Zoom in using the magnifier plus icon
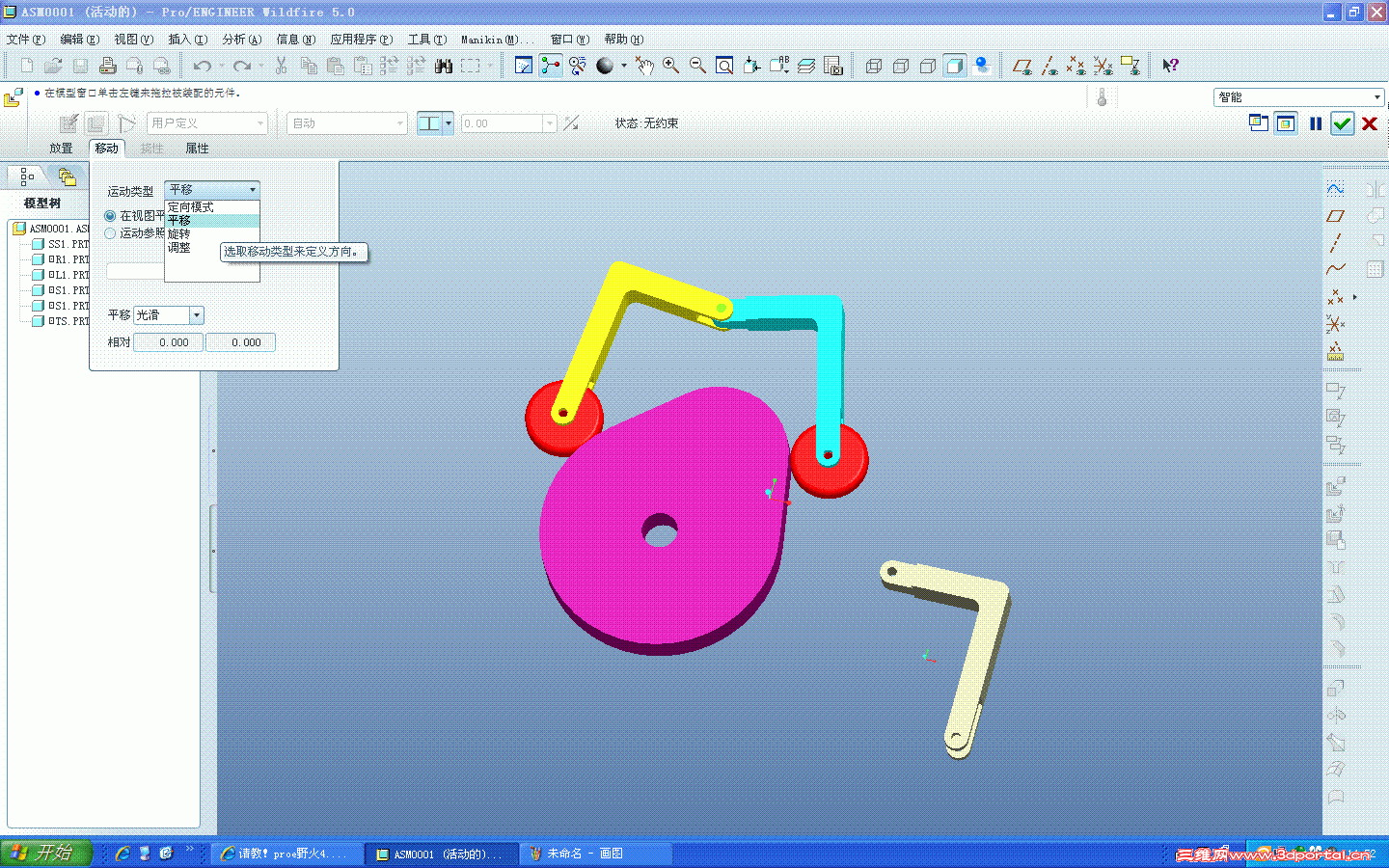This screenshot has width=1389, height=868. tap(670, 66)
